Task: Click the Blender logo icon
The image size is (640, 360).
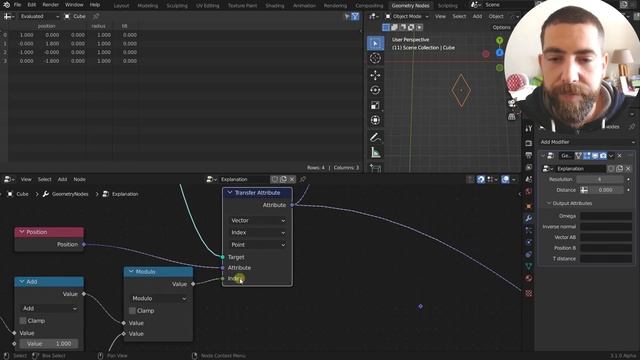Action: (x=6, y=5)
